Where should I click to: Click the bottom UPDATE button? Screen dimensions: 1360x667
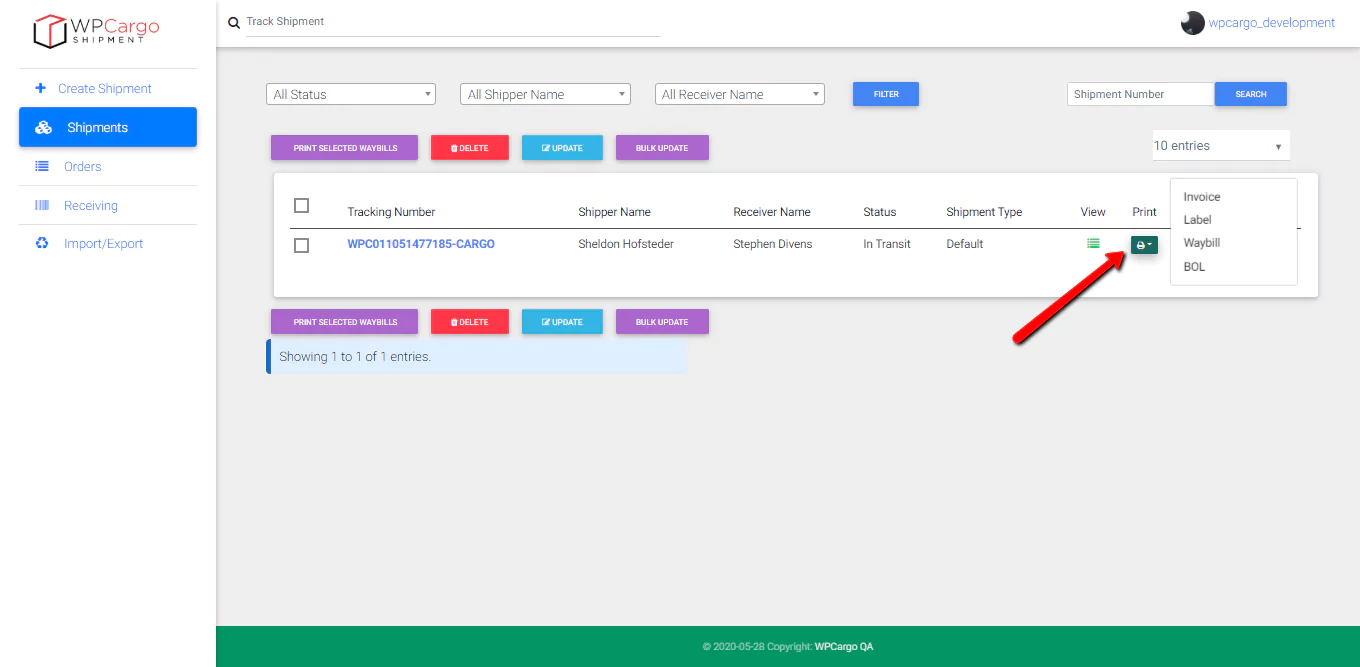562,322
